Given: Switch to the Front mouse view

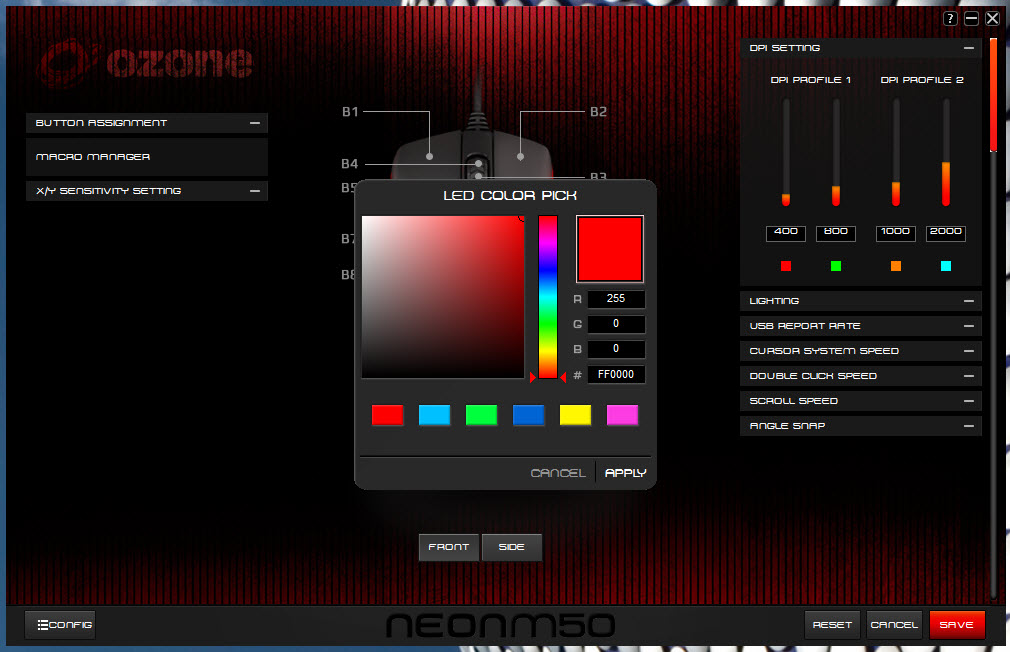Looking at the screenshot, I should (449, 547).
